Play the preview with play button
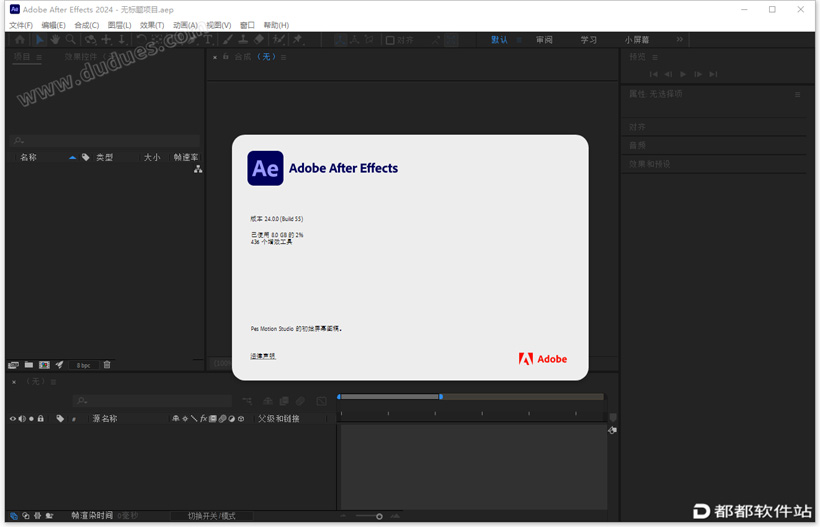The width and height of the screenshot is (820, 527). 683,74
